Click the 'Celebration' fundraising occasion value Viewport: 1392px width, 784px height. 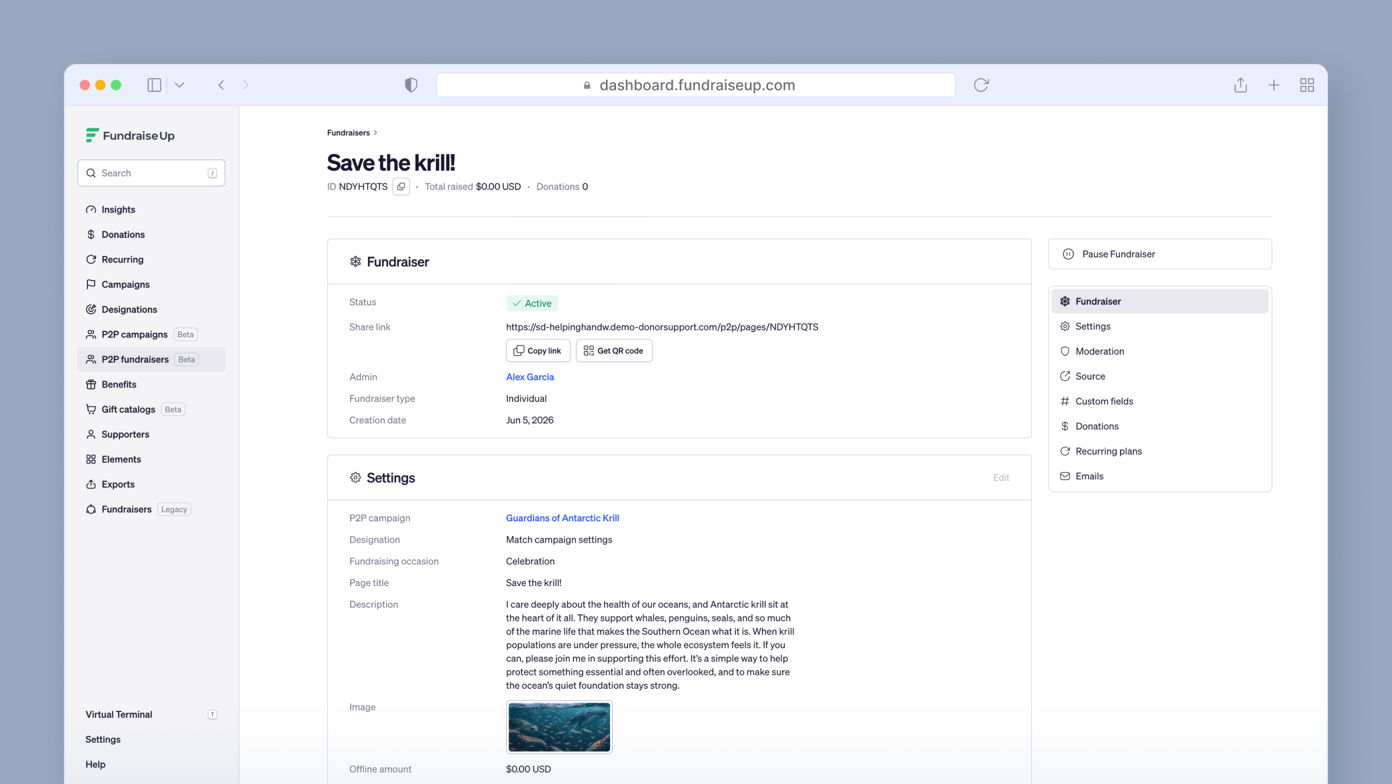530,561
